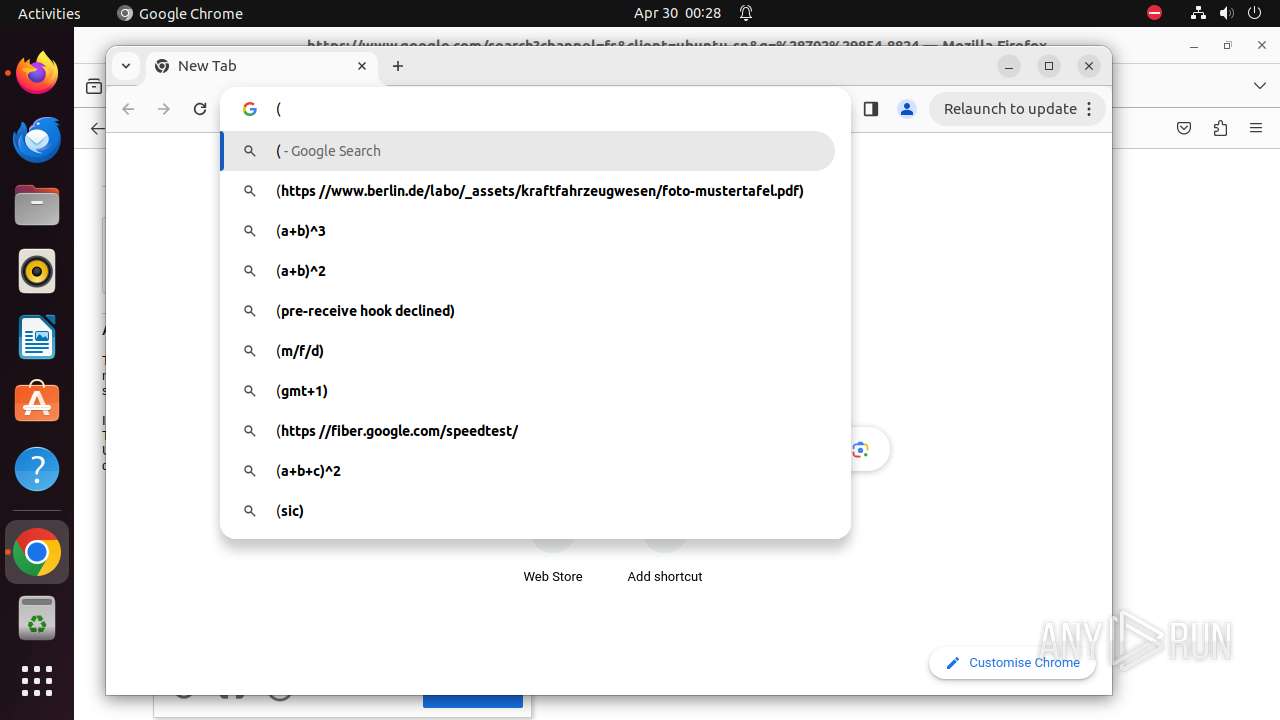Open Firefox extensions puzzle icon
This screenshot has height=720, width=1280.
click(1220, 128)
